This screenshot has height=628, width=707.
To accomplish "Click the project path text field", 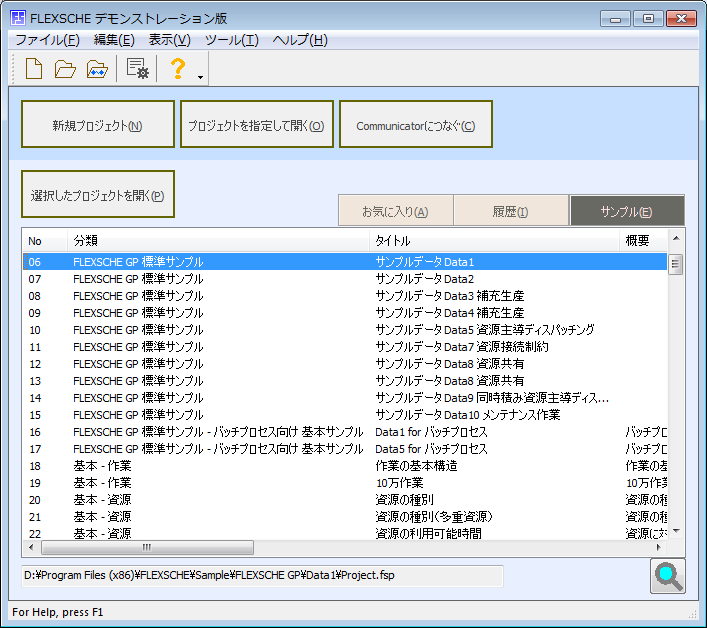I will (x=262, y=576).
